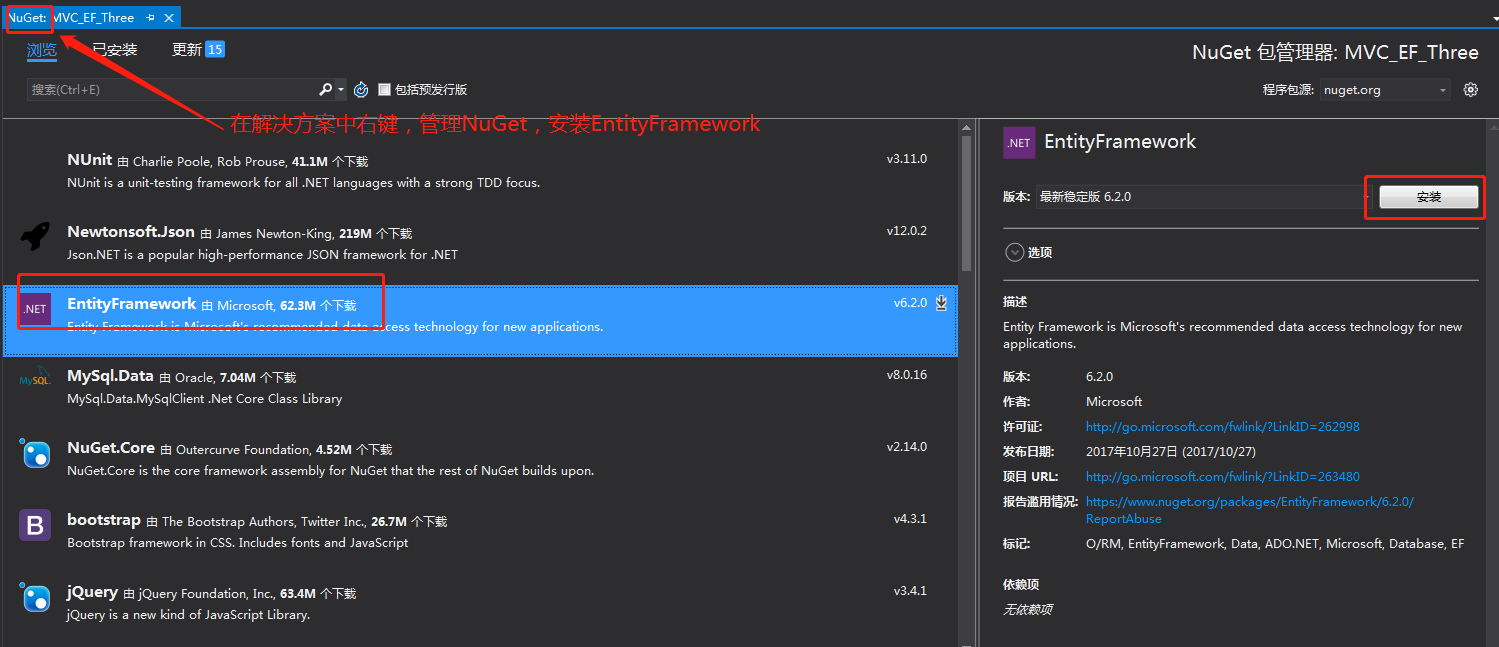The height and width of the screenshot is (647, 1499).
Task: Click the EntityFramework .NET icon in the package list
Action: 35,309
